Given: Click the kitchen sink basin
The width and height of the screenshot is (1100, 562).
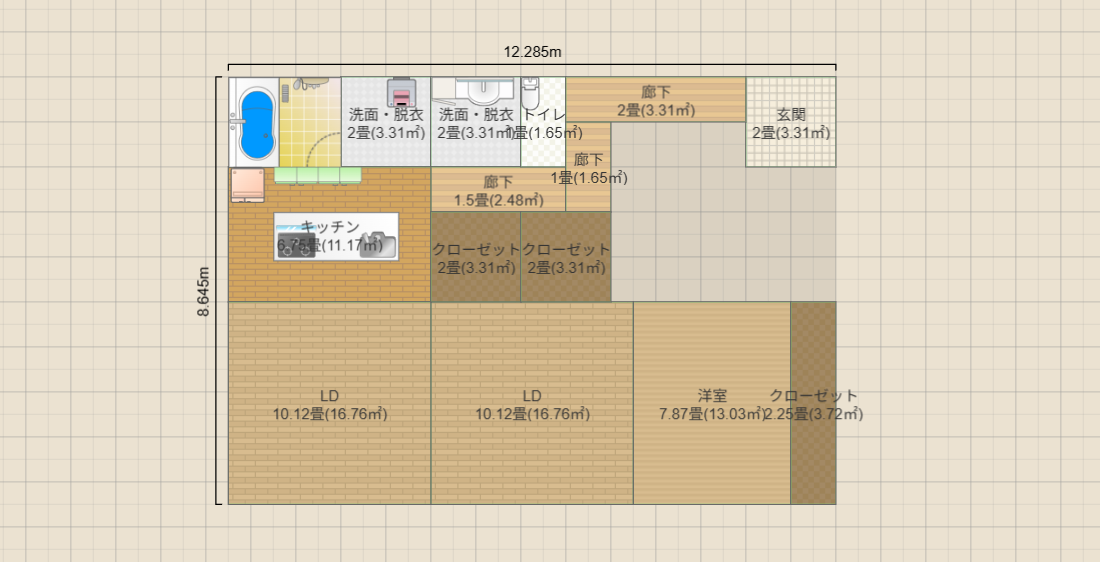Looking at the screenshot, I should pyautogui.click(x=378, y=244).
